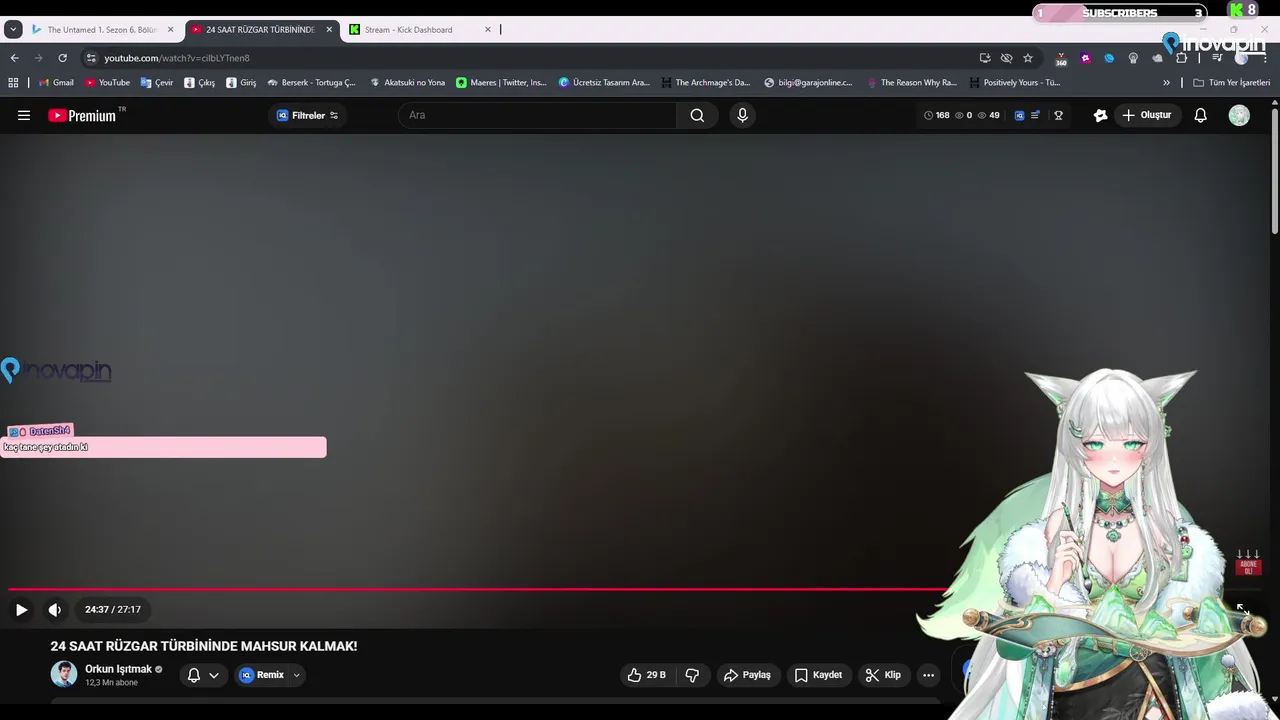Viewport: 1280px width, 720px height.
Task: Open the Chrome media control icon
Action: click(1217, 58)
